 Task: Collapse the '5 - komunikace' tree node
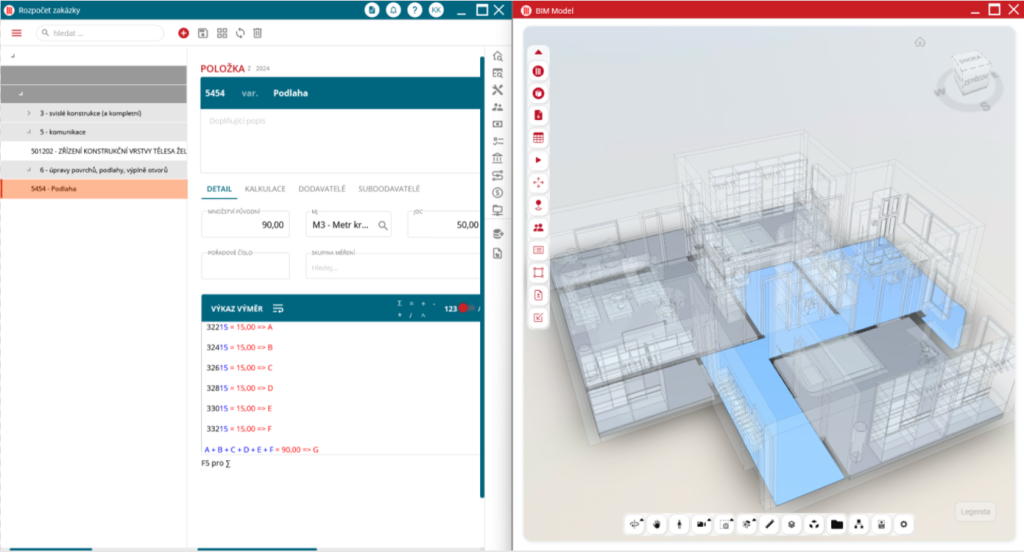pyautogui.click(x=29, y=132)
